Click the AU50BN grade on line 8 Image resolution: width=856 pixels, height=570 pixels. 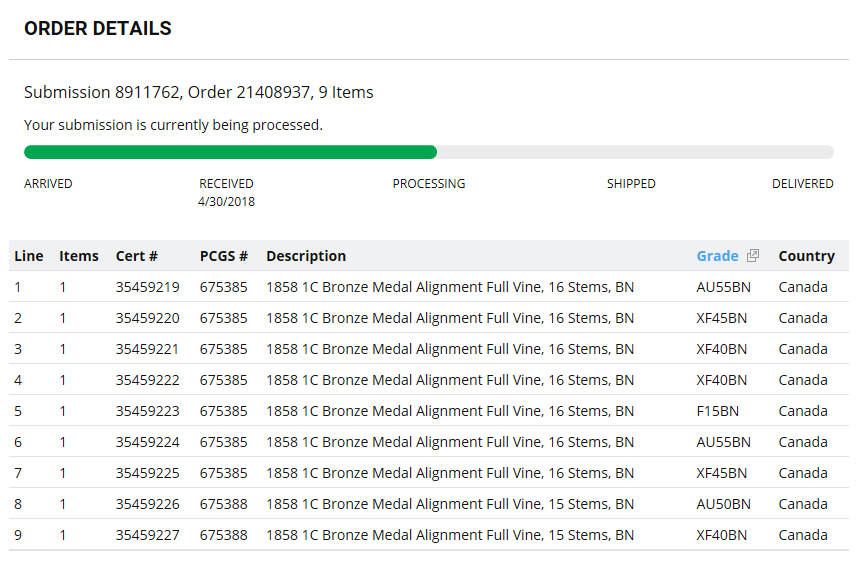723,504
